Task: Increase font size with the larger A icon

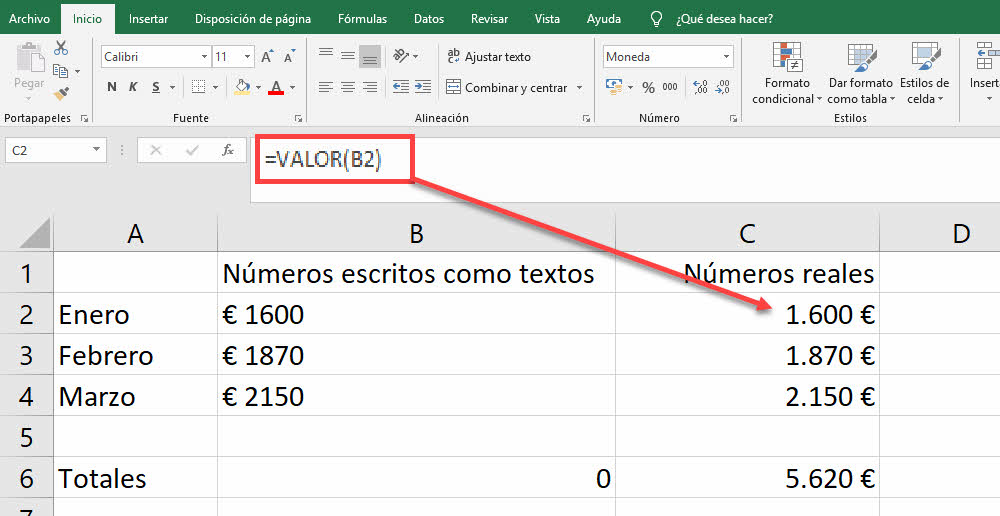Action: tap(267, 57)
